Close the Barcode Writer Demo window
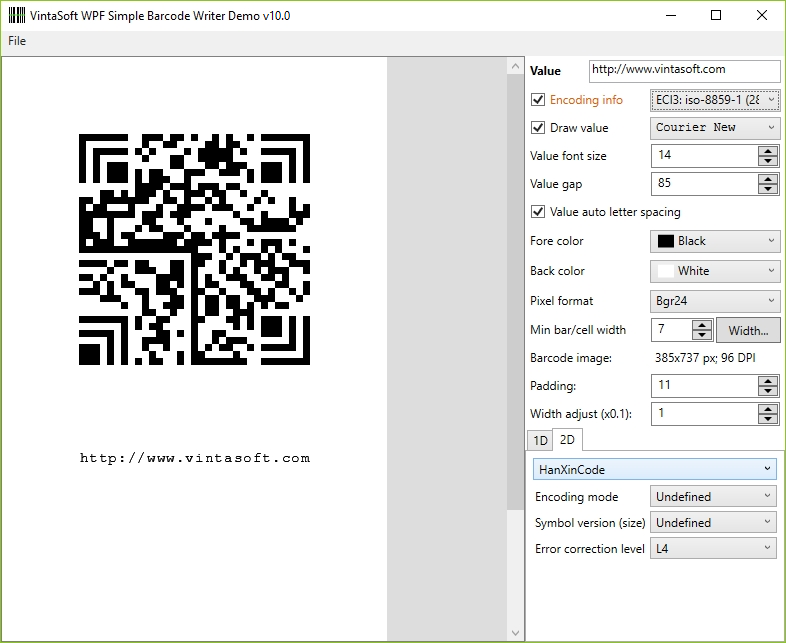This screenshot has height=643, width=786. (761, 16)
